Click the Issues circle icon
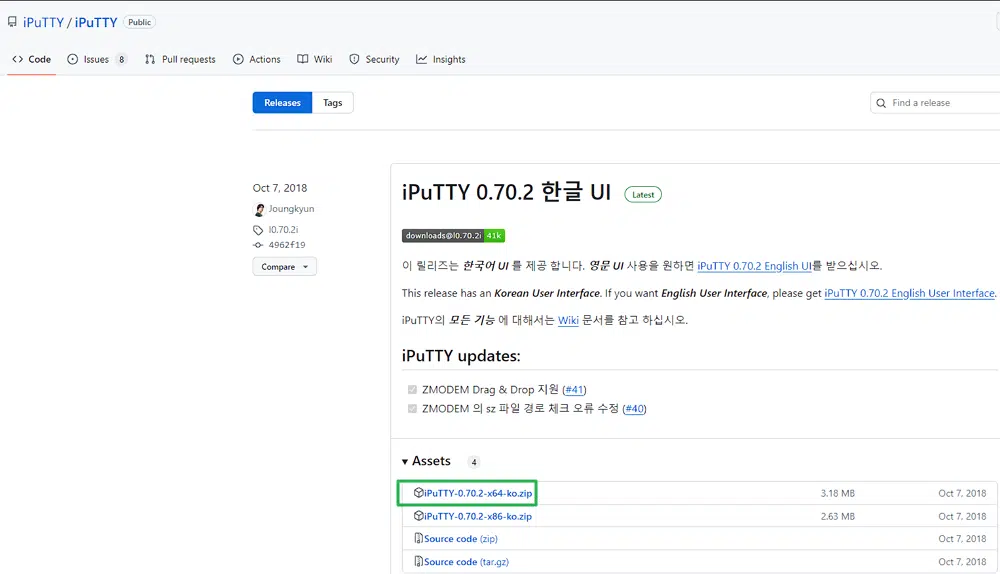The height and width of the screenshot is (574, 1000). [73, 59]
